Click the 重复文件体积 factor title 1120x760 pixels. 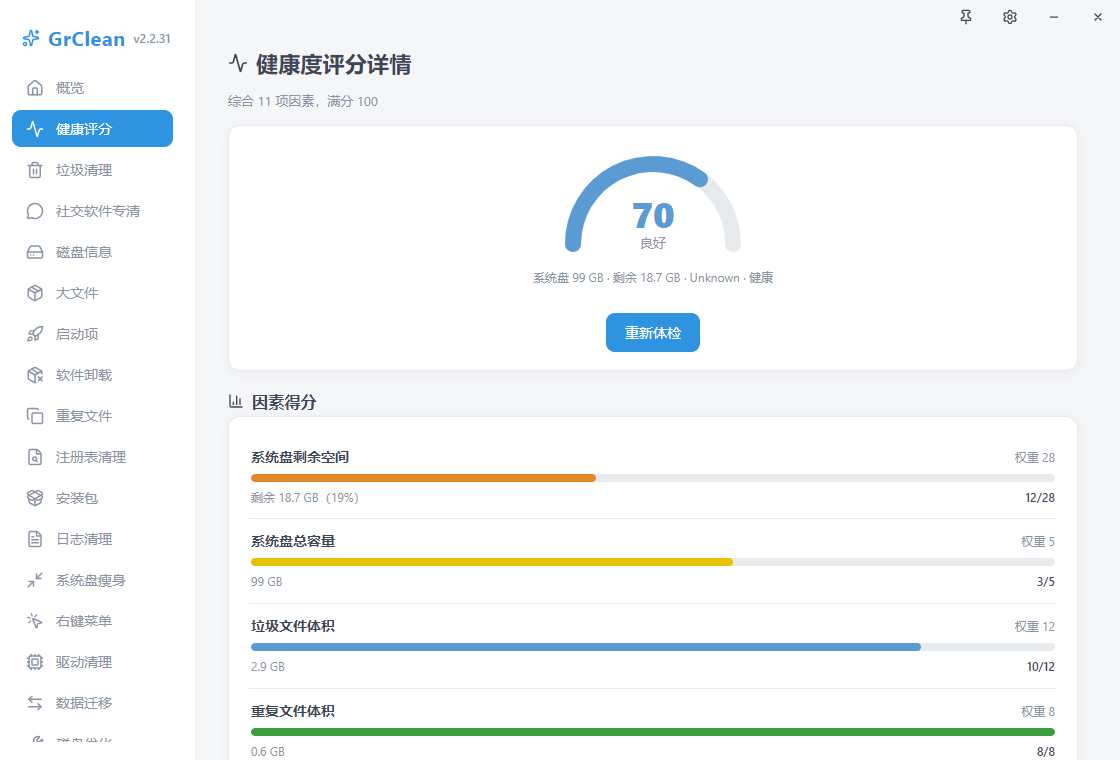click(x=293, y=711)
